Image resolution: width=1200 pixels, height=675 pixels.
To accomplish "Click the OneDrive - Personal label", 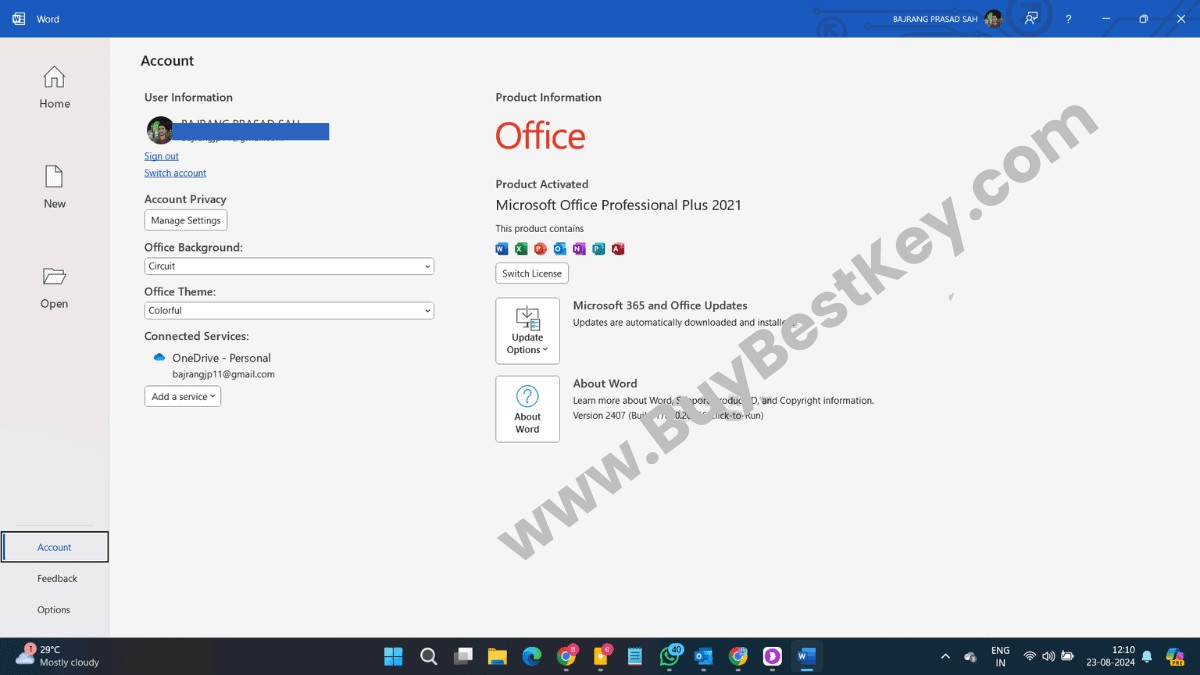I will tap(221, 358).
